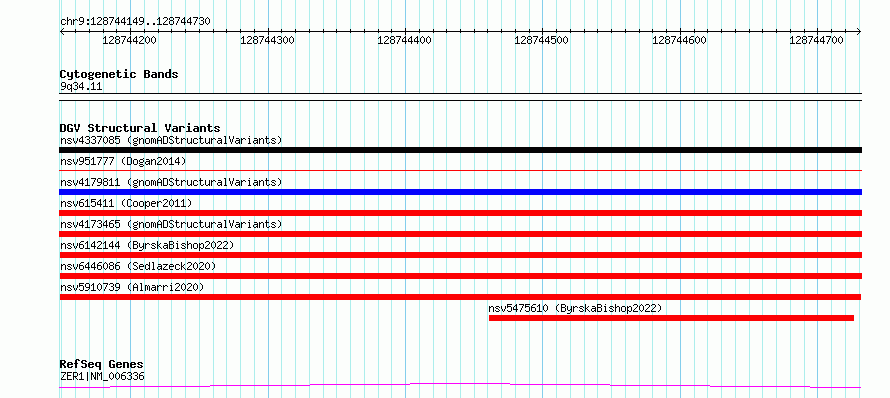Open the nsv615411 (Cooper2011) variant label
Screen dimensions: 890x398
coord(126,203)
